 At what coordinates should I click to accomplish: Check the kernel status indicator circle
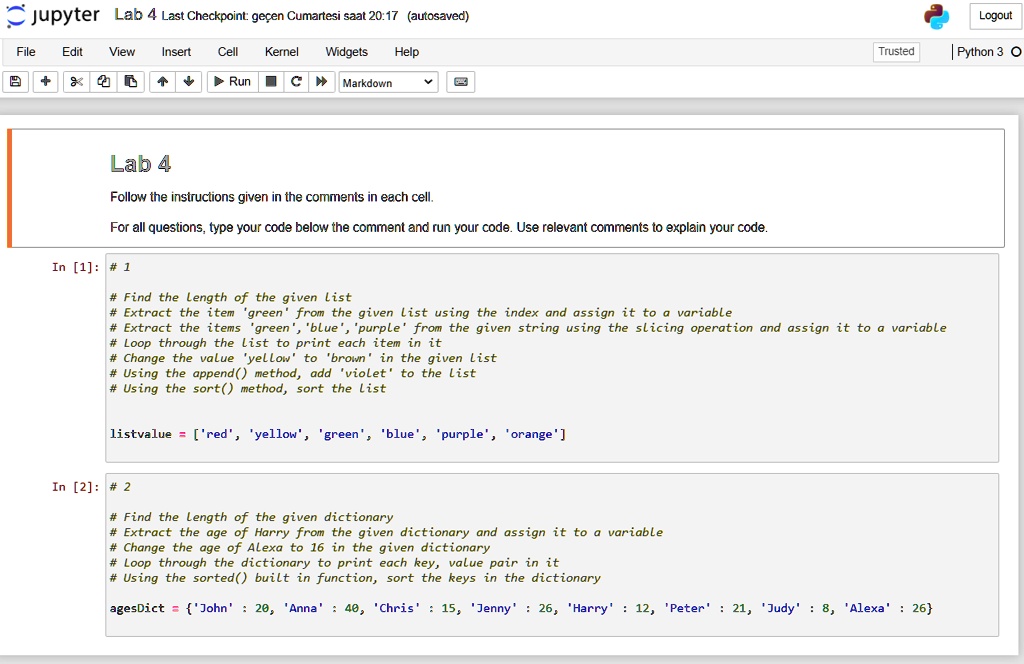[1016, 52]
